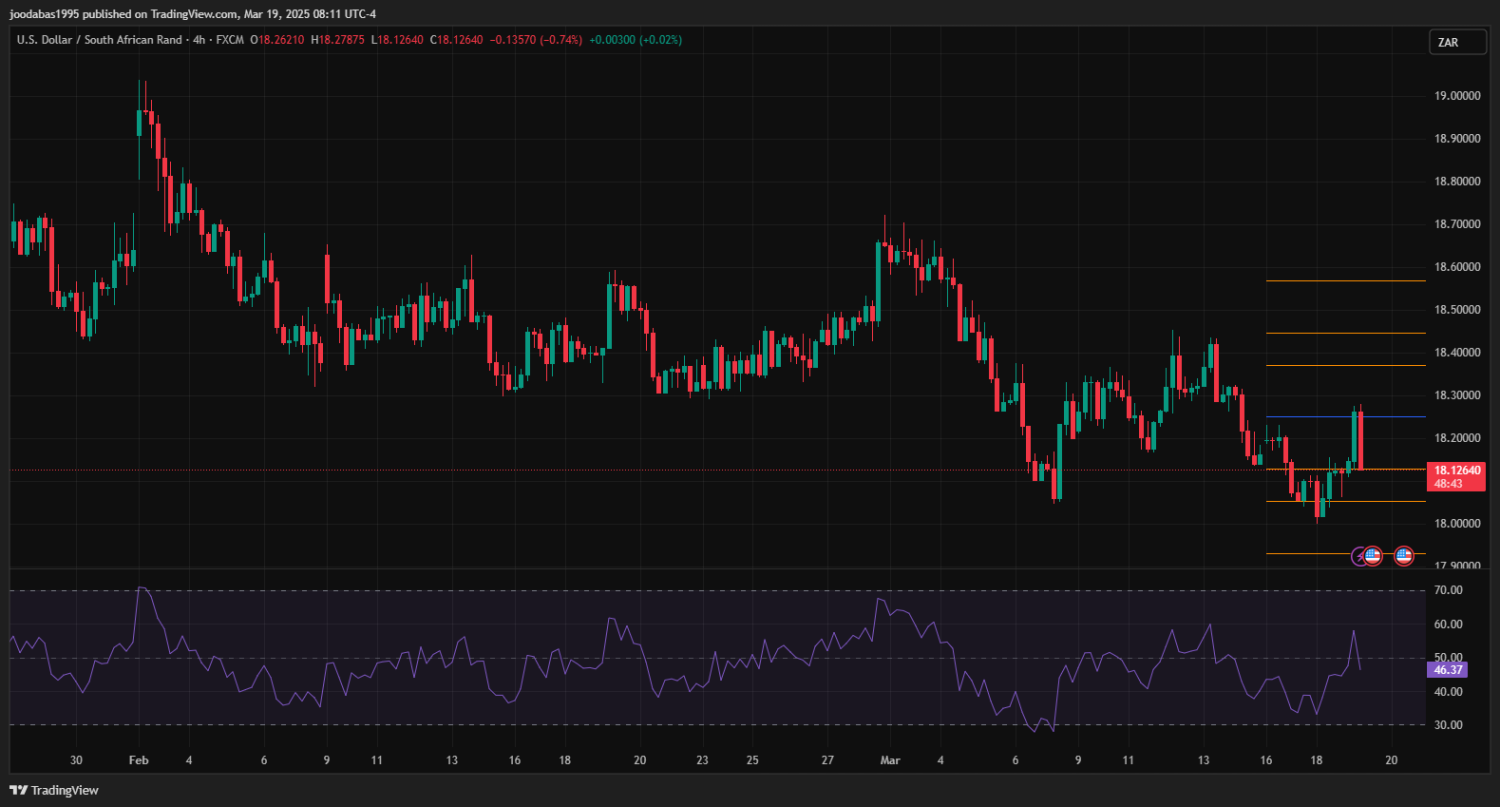Open the leftmost US flag economic event
Image resolution: width=1500 pixels, height=807 pixels.
click(x=1373, y=555)
